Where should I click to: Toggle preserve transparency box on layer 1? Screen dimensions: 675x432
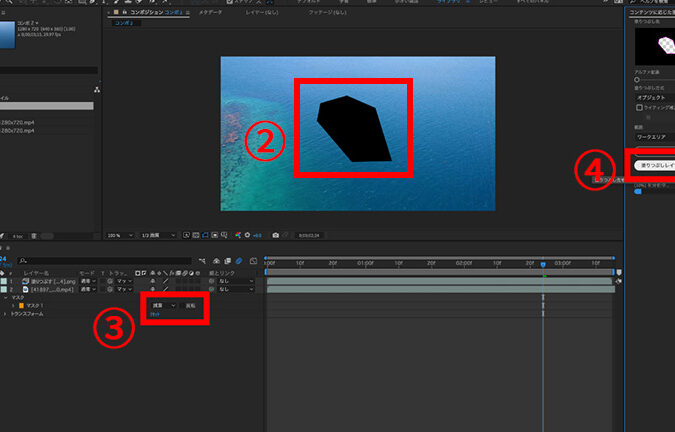click(x=103, y=281)
